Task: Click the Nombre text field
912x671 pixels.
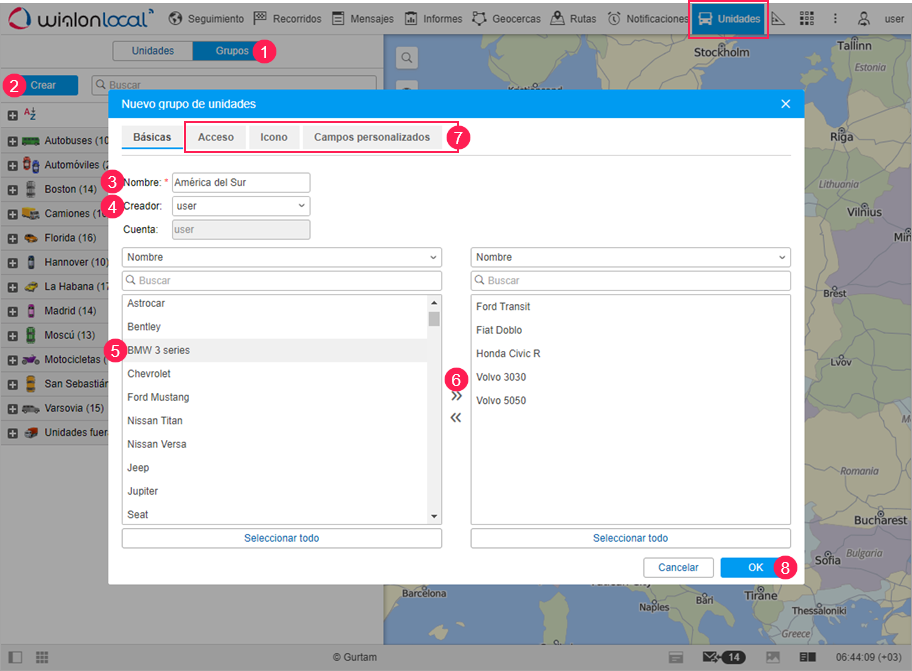Action: (x=241, y=183)
